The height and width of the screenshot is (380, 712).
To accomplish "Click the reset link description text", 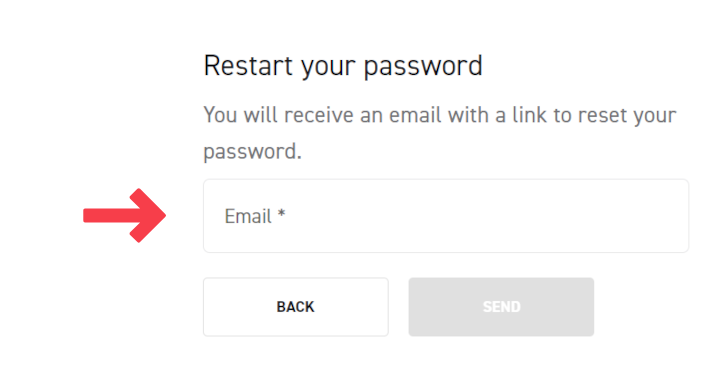I will pos(440,133).
